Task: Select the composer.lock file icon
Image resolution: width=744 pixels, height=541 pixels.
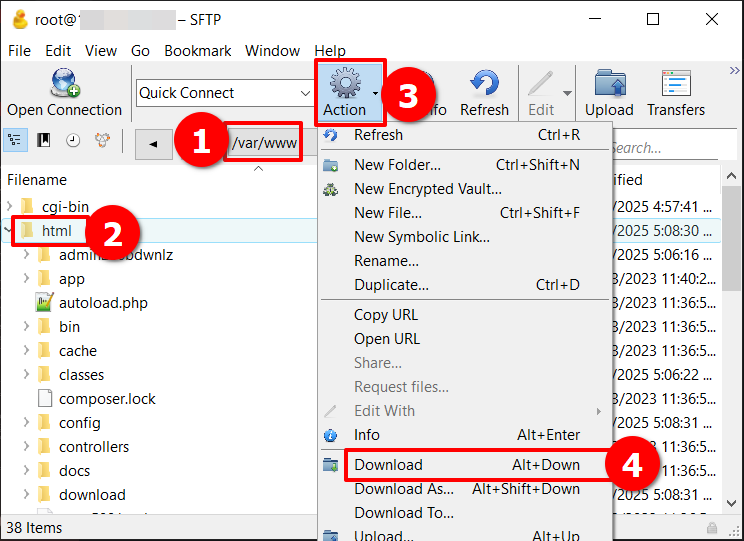Action: click(x=45, y=398)
